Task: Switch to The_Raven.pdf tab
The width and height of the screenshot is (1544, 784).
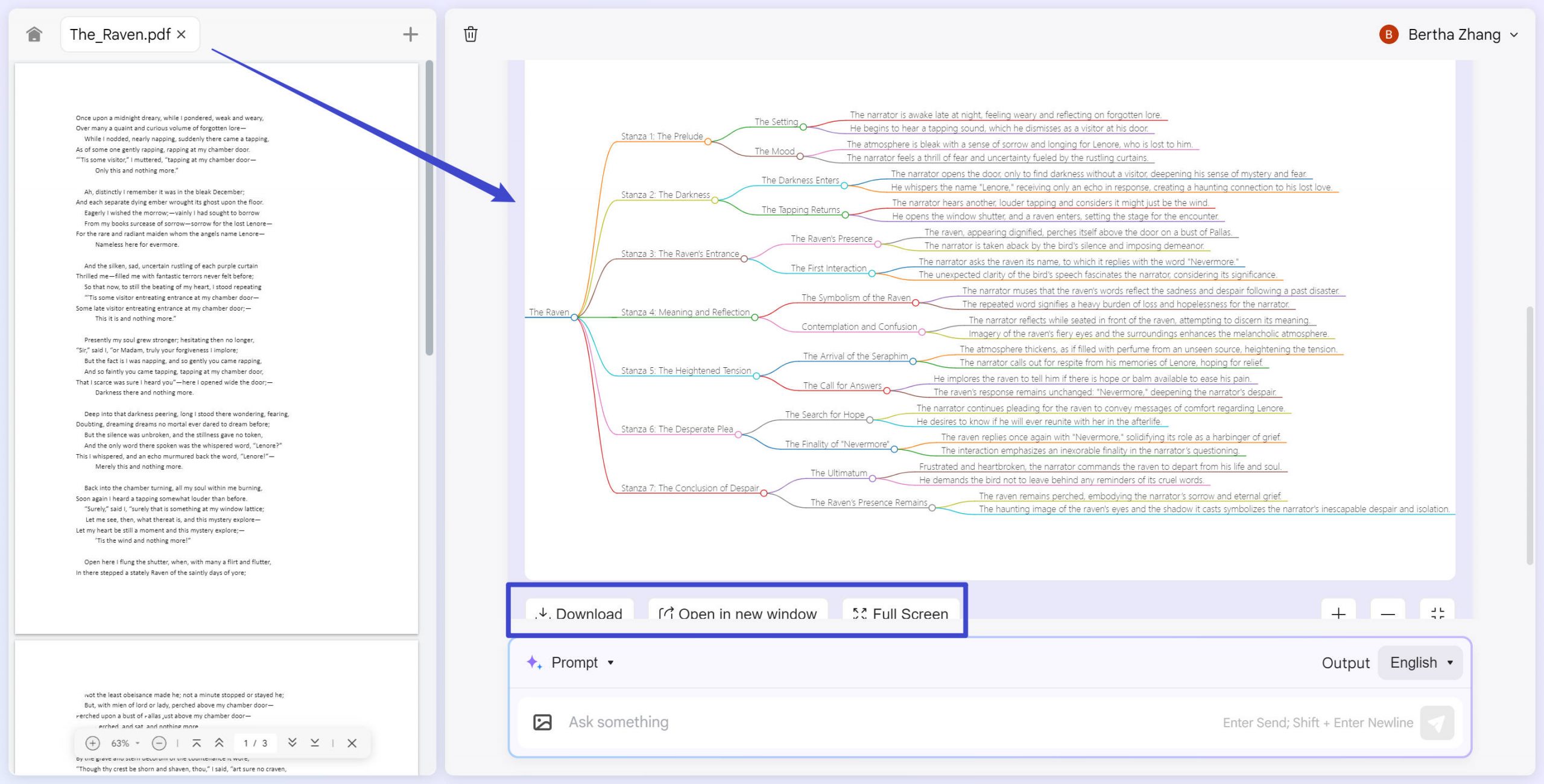Action: pos(120,34)
